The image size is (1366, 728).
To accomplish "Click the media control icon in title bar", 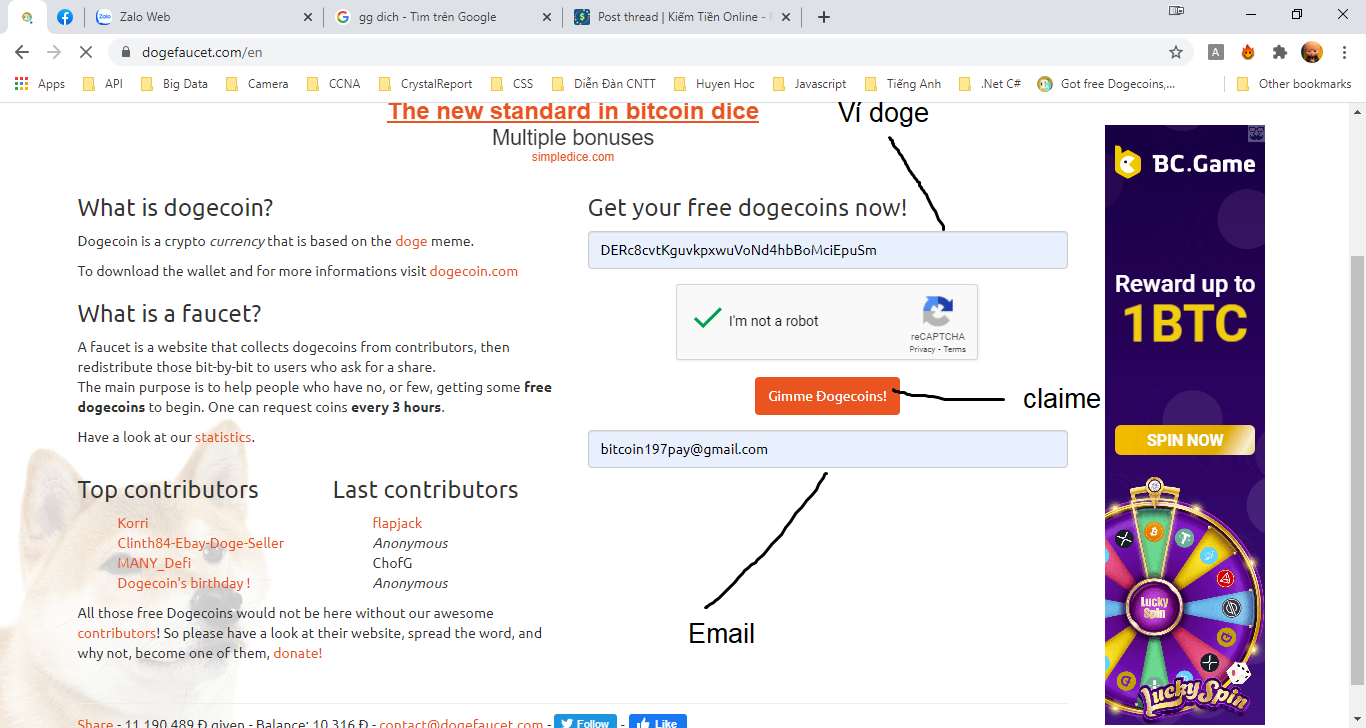I will [1176, 11].
